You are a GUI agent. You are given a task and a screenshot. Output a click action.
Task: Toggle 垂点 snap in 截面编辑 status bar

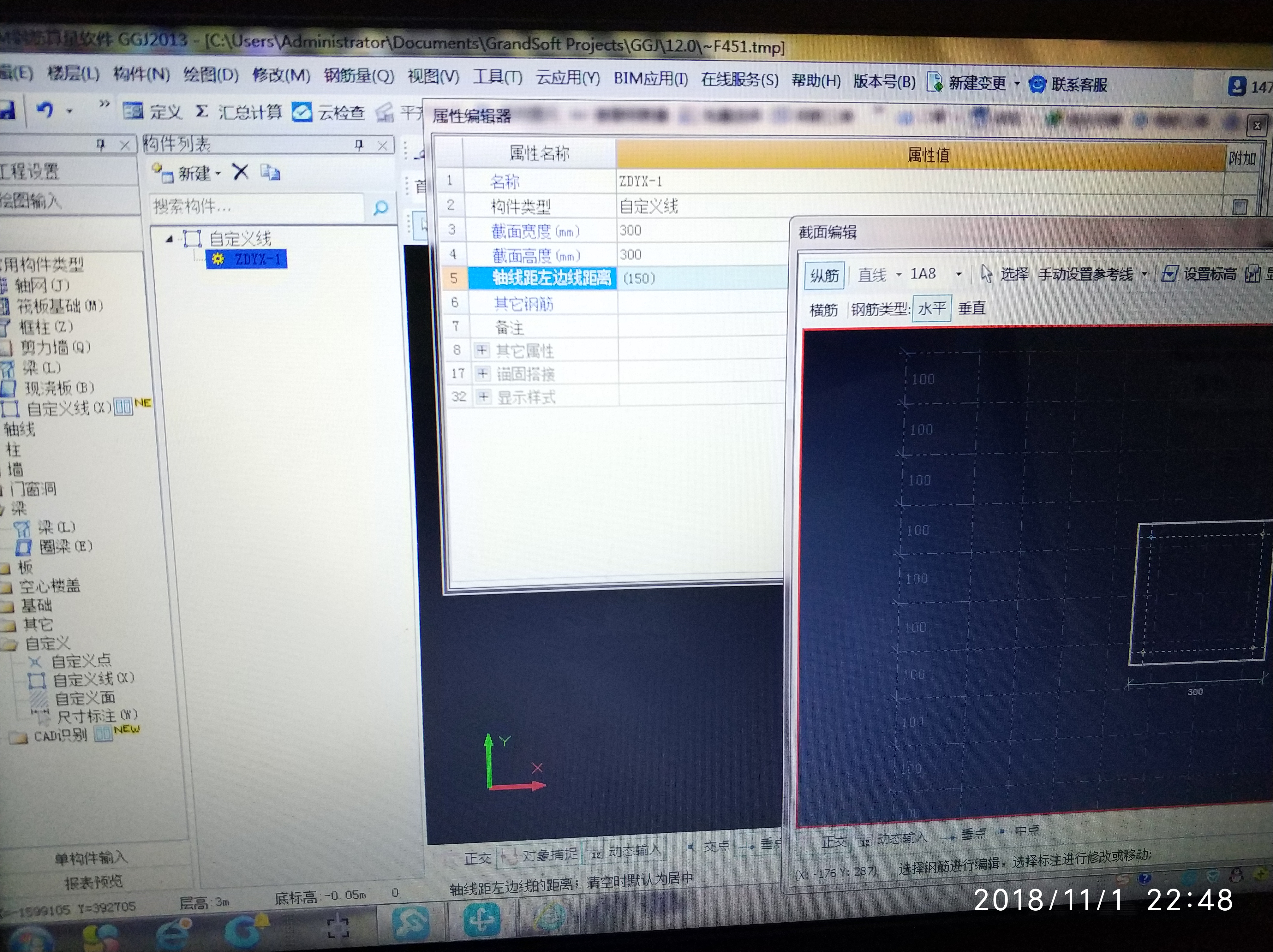coord(963,835)
